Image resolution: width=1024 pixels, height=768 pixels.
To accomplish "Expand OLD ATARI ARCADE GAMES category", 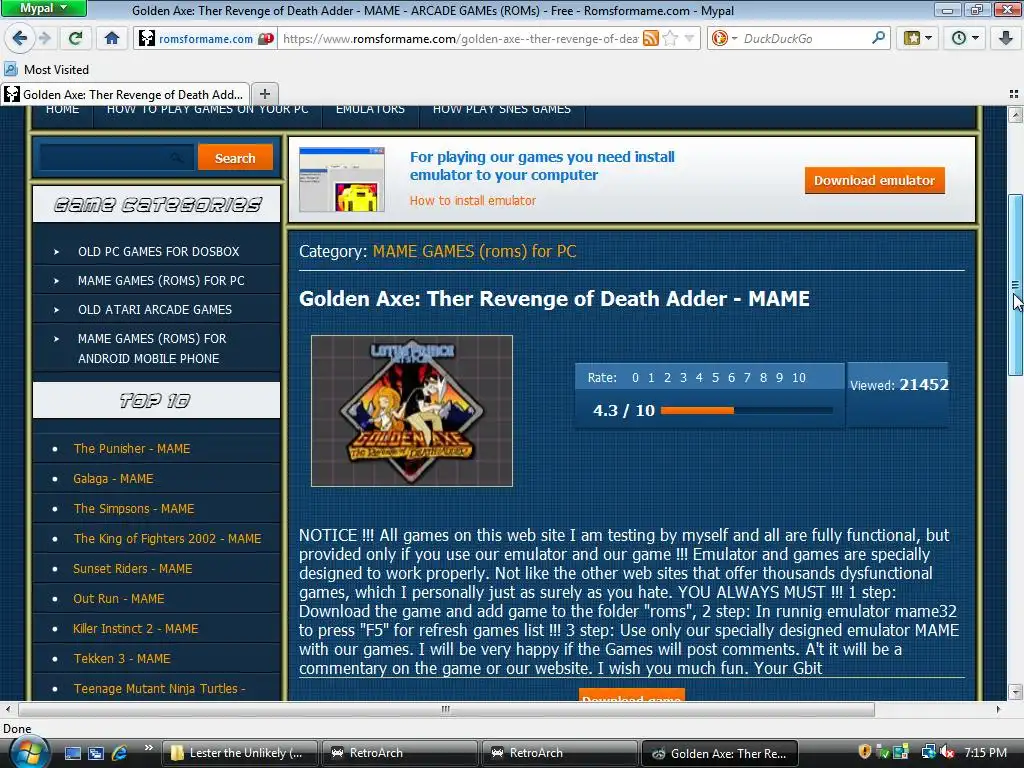I will [157, 310].
